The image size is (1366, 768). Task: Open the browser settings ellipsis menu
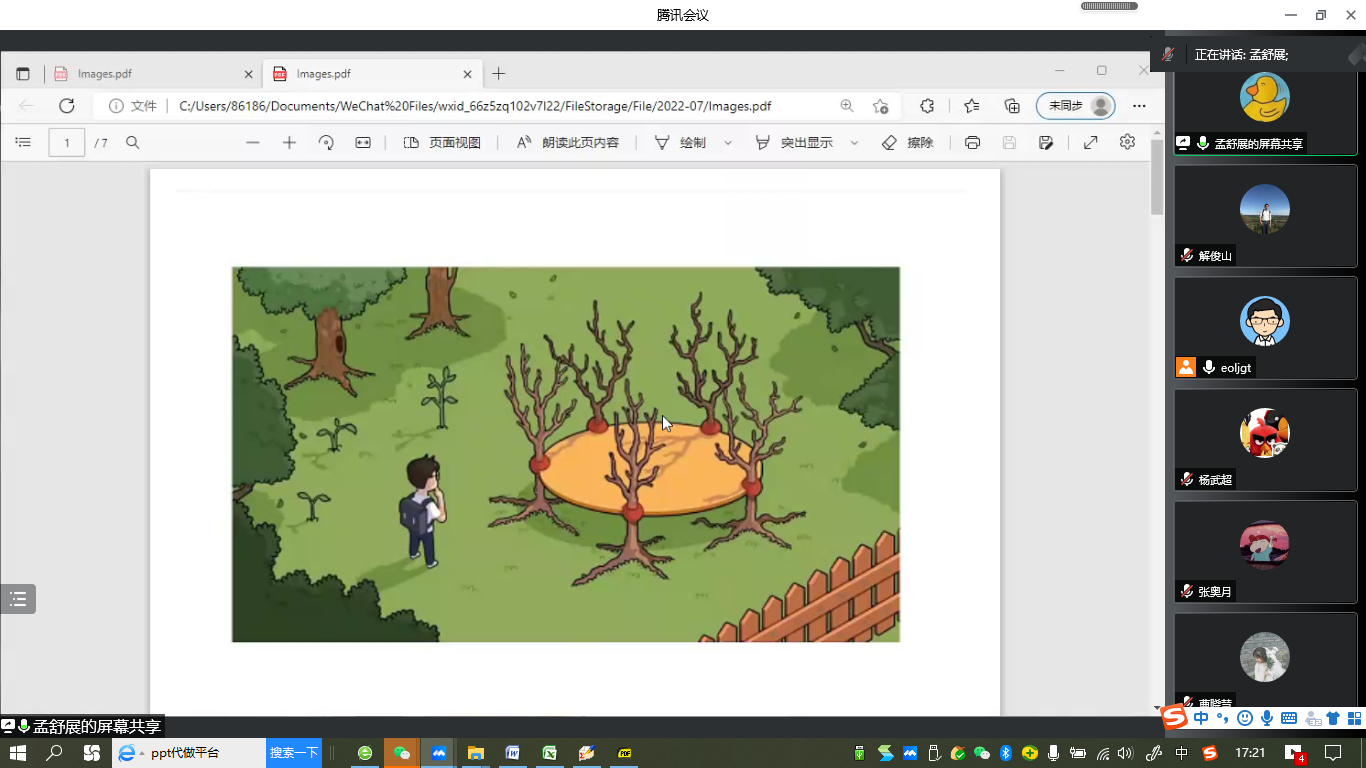point(1139,106)
